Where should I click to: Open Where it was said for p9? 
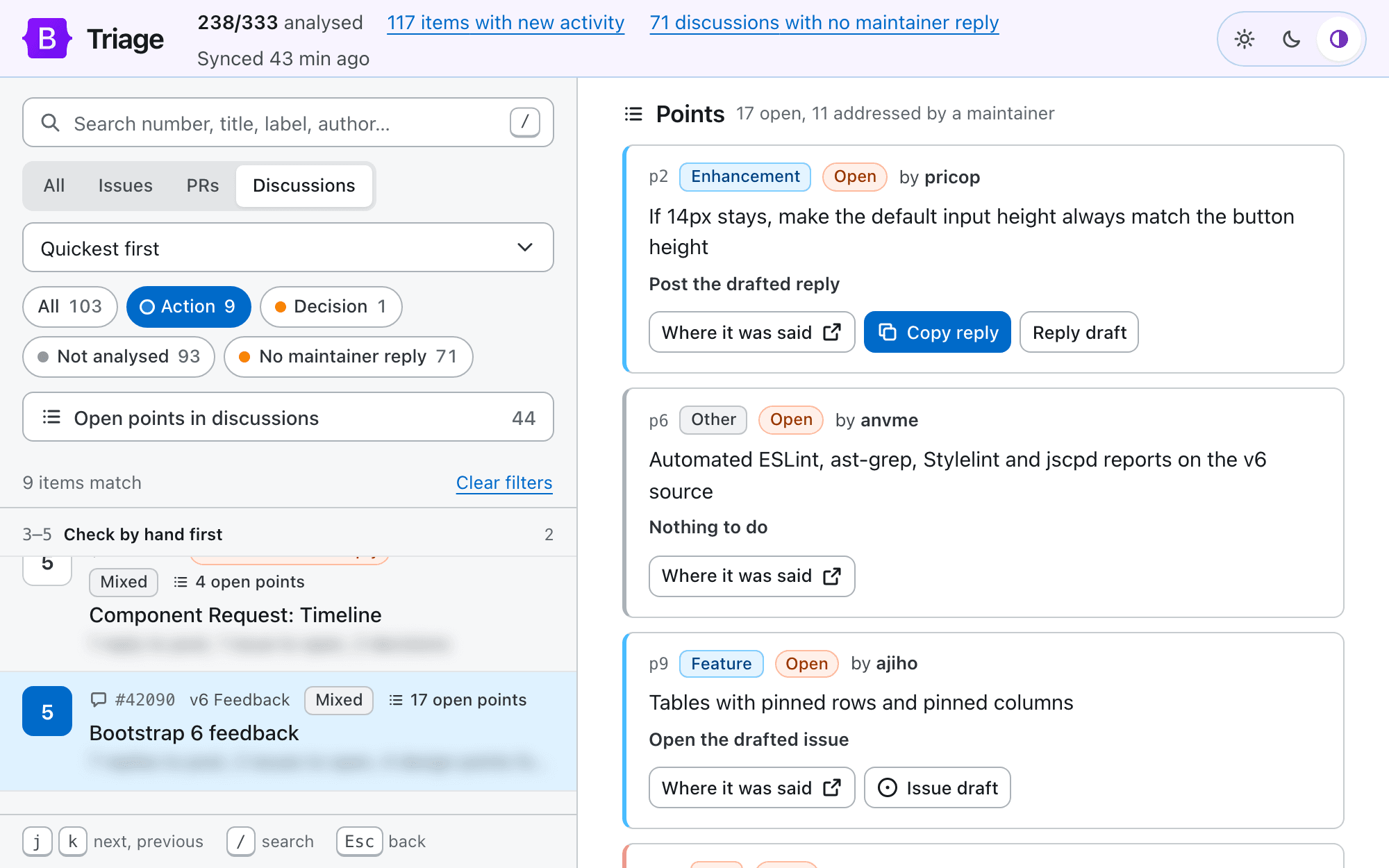[x=752, y=787]
